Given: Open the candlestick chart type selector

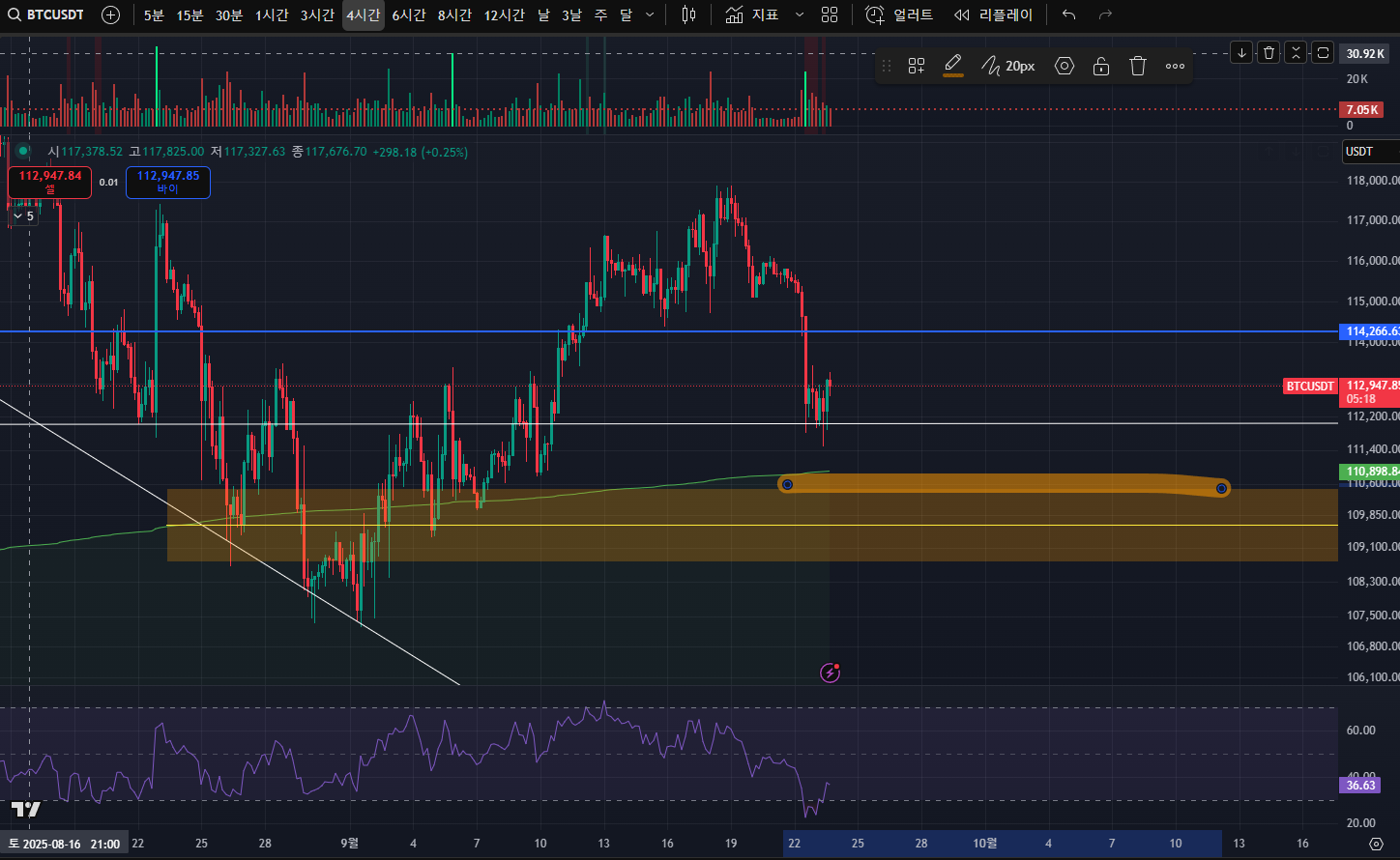Looking at the screenshot, I should coord(688,15).
